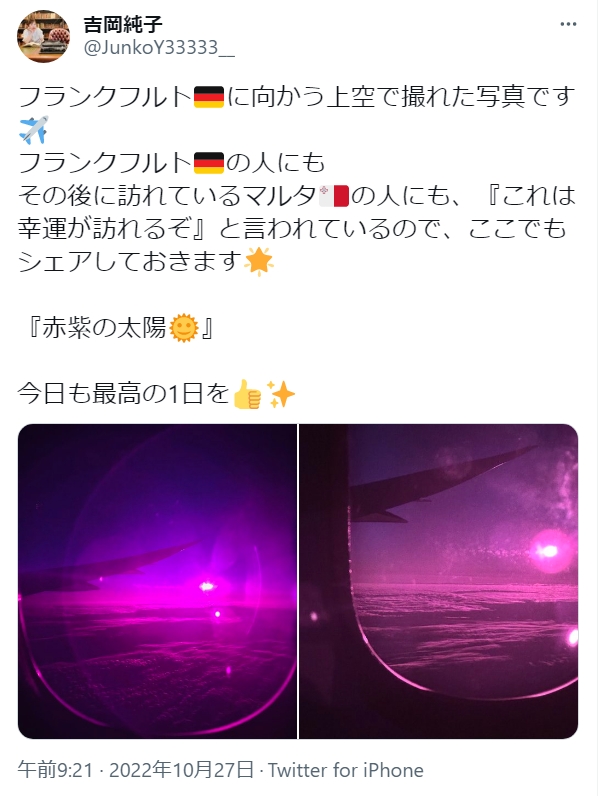Open the 吉岡純子 display name profile
Image resolution: width=604 pixels, height=796 pixels.
pos(122,24)
